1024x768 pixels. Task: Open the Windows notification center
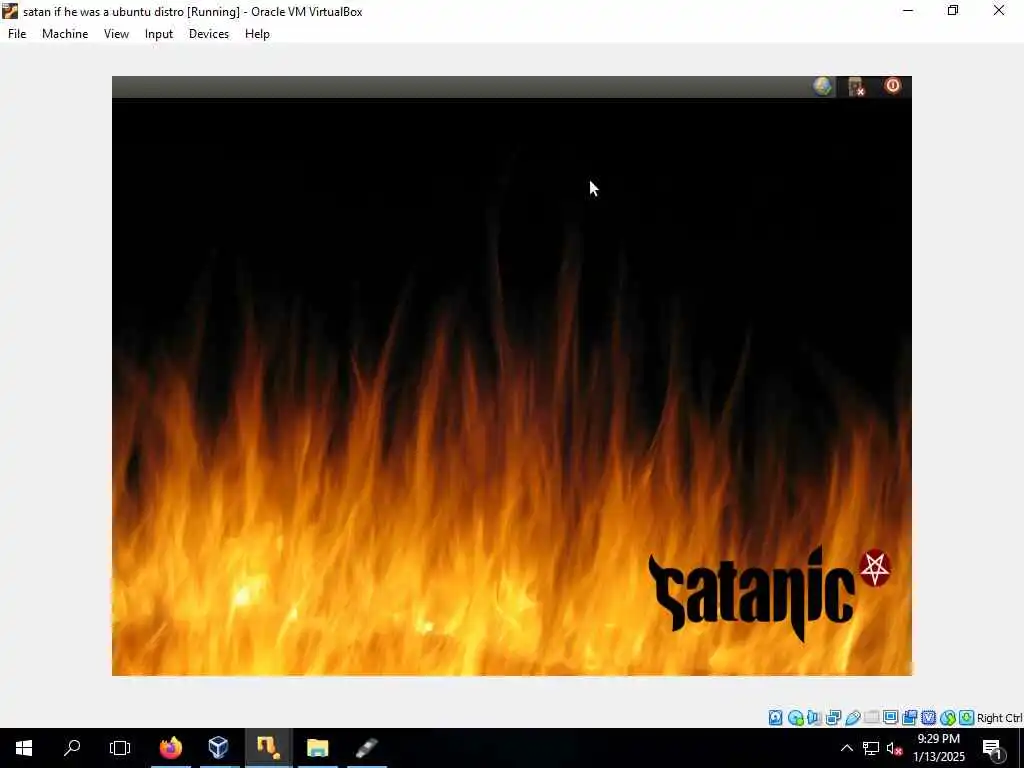click(993, 749)
